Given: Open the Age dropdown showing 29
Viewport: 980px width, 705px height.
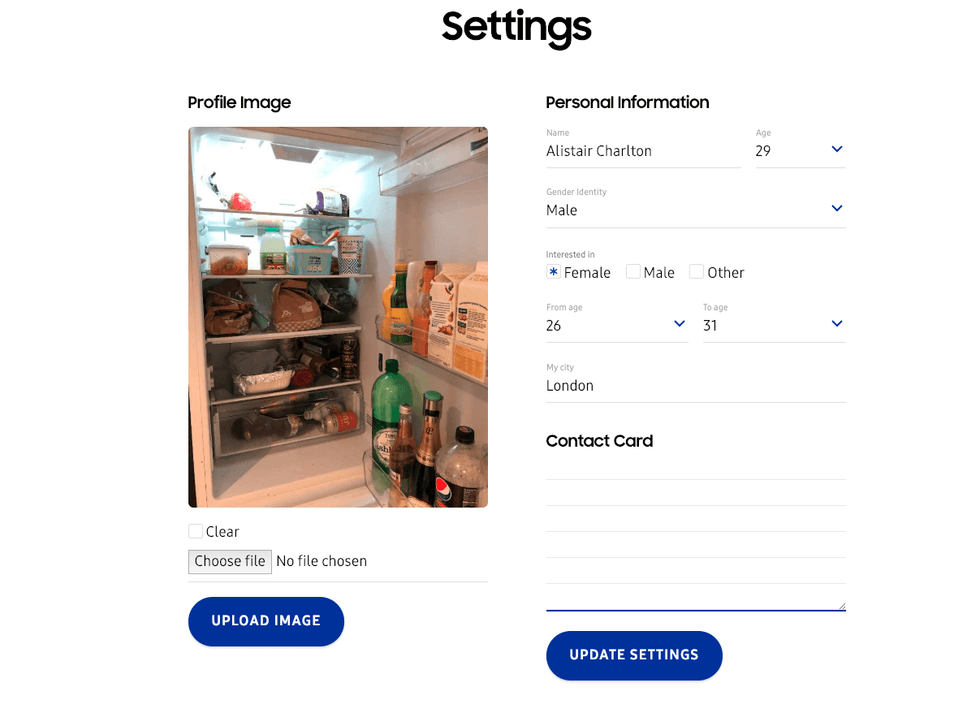Looking at the screenshot, I should tap(800, 151).
